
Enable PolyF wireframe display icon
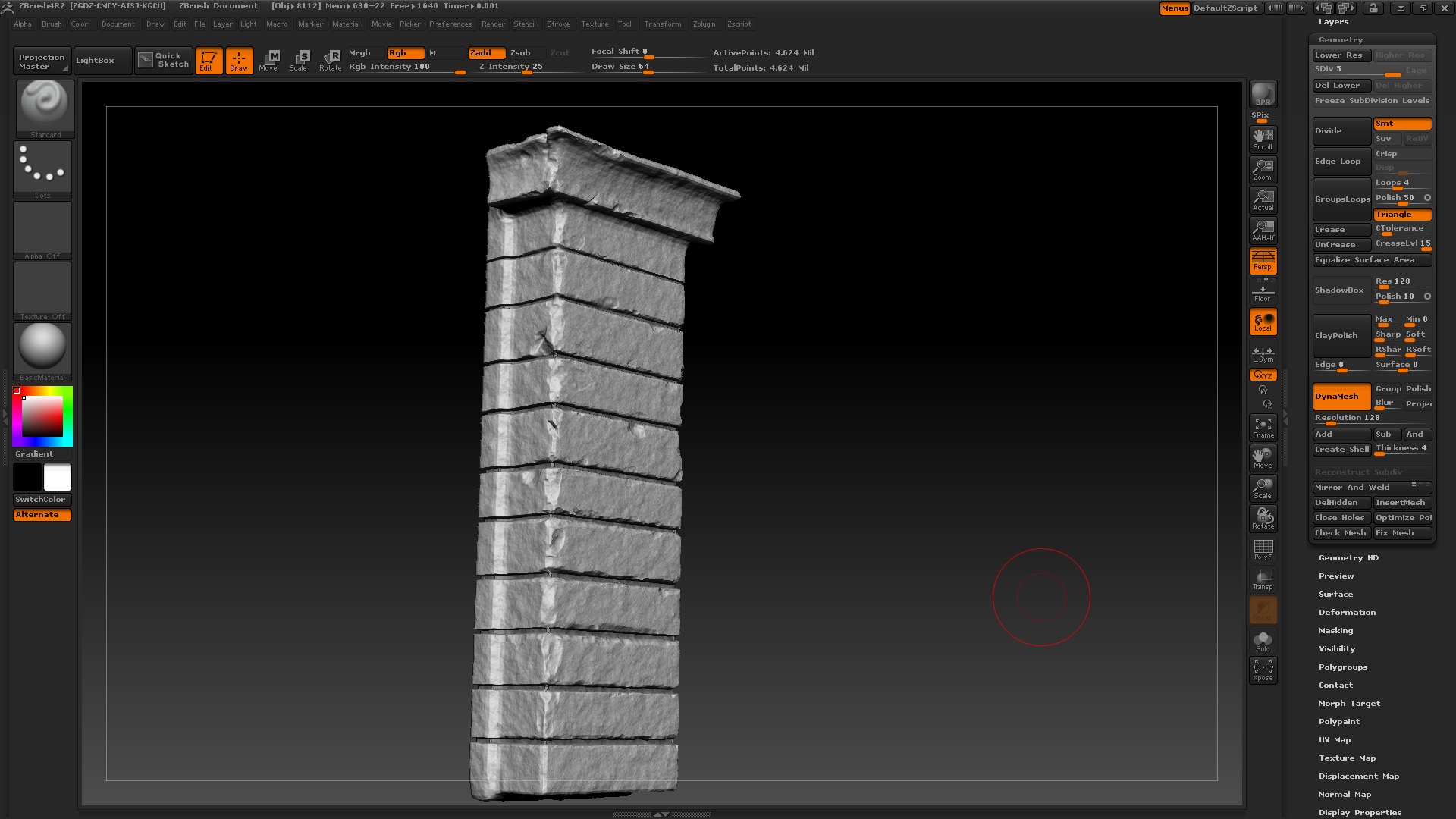point(1263,549)
